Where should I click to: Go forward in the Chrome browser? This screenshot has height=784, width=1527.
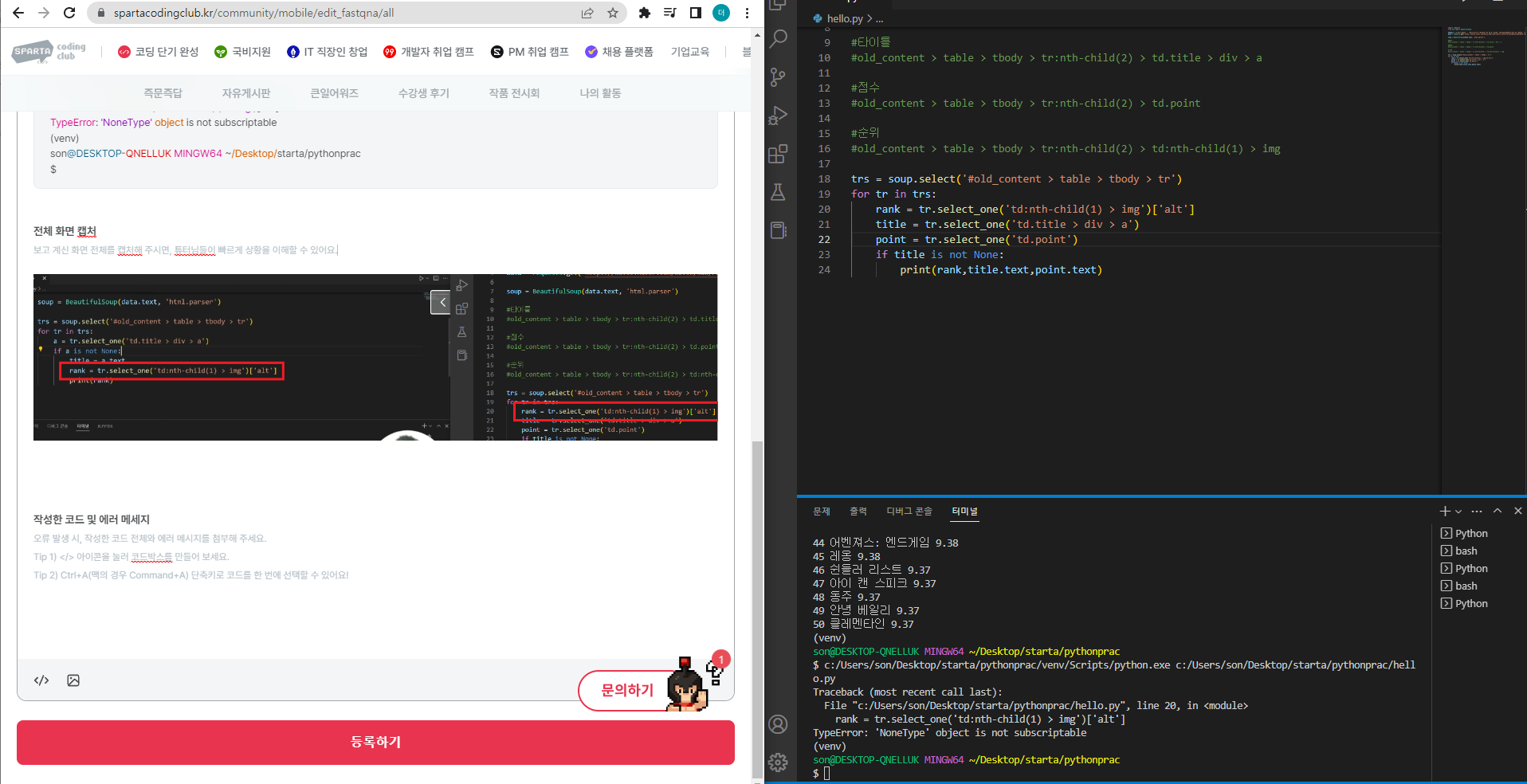44,13
